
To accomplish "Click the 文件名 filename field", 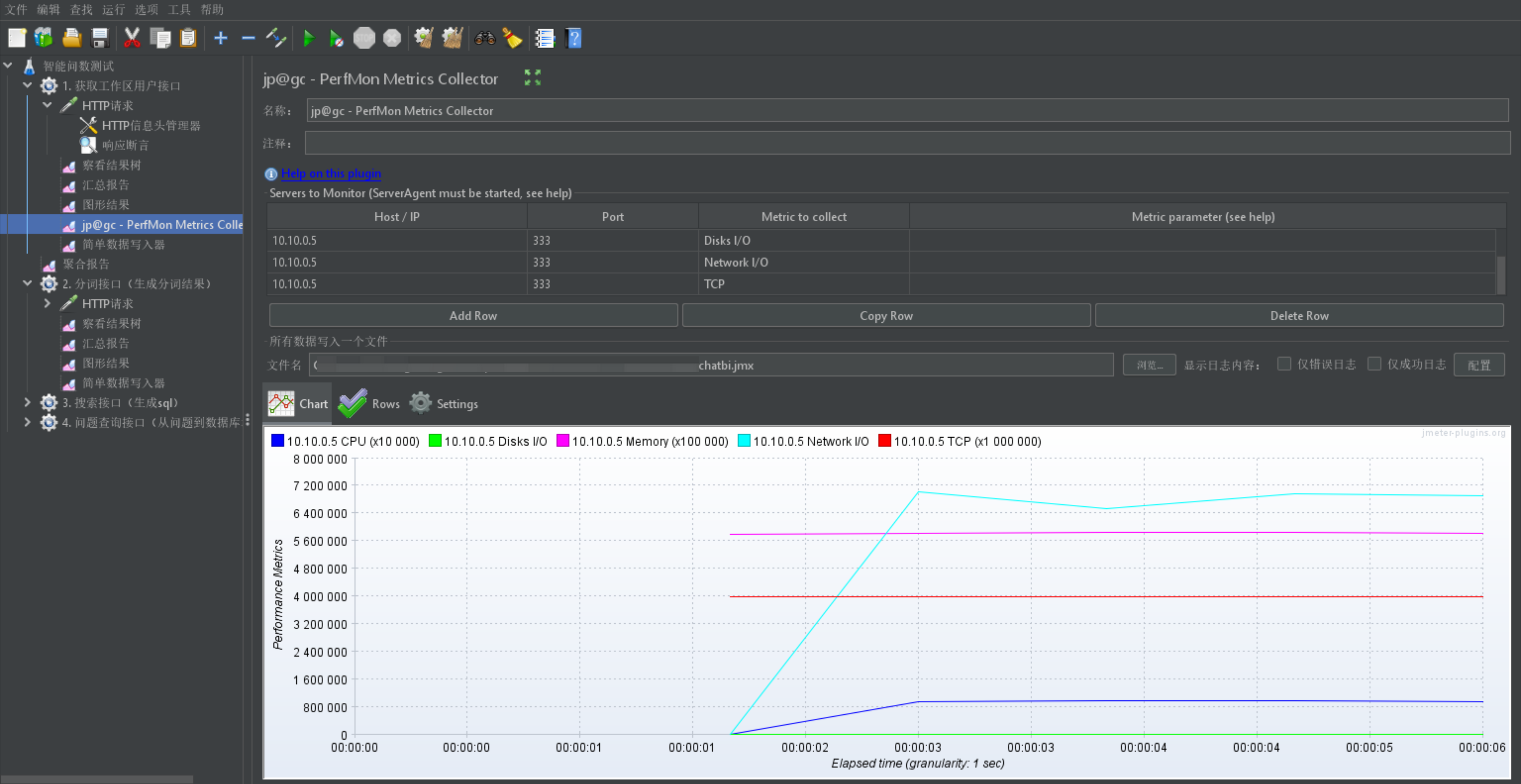I will pyautogui.click(x=711, y=365).
